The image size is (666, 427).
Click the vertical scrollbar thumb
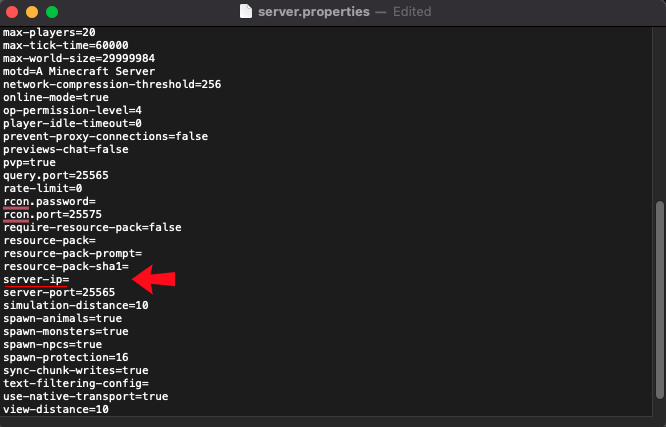click(x=658, y=300)
